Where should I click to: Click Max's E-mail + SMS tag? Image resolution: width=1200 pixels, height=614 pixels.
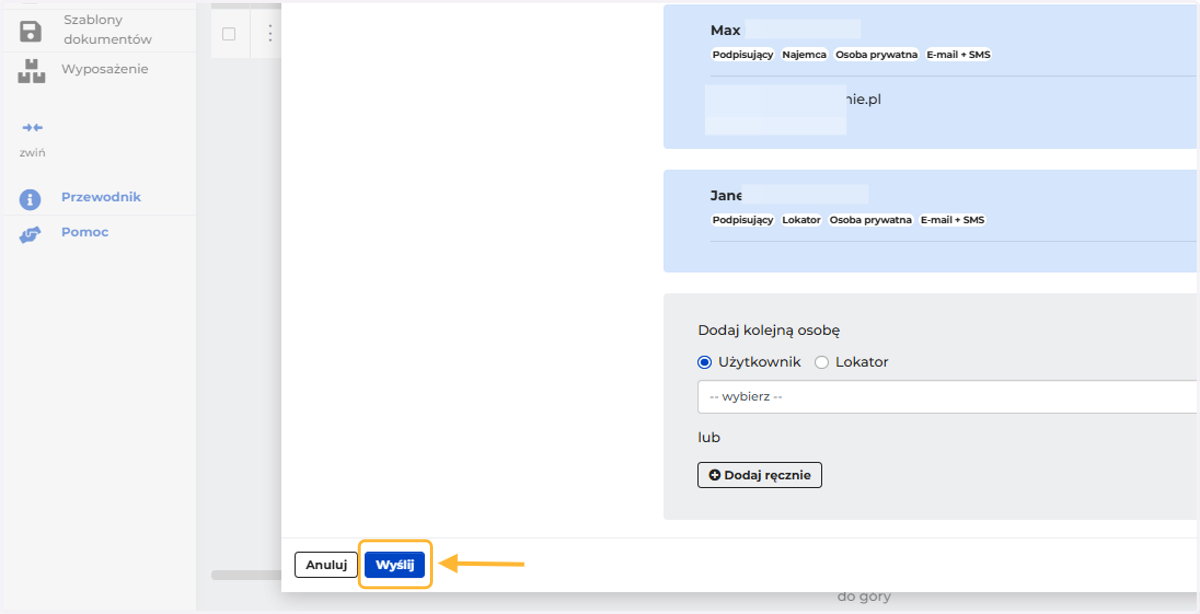point(958,55)
